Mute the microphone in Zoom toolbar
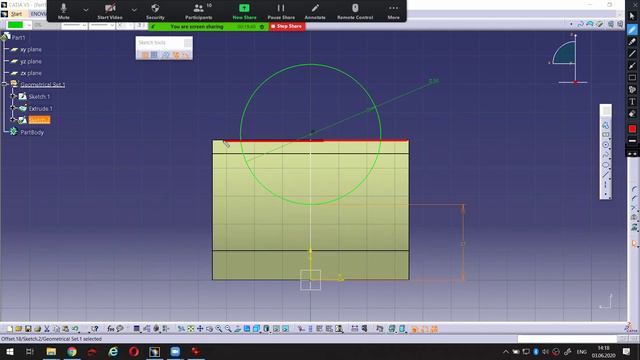This screenshot has width=640, height=360. pyautogui.click(x=64, y=11)
